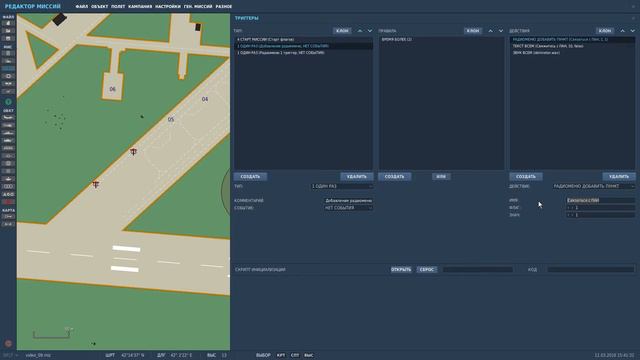Click КРТ in the status bar
The width and height of the screenshot is (640, 360).
pyautogui.click(x=281, y=356)
